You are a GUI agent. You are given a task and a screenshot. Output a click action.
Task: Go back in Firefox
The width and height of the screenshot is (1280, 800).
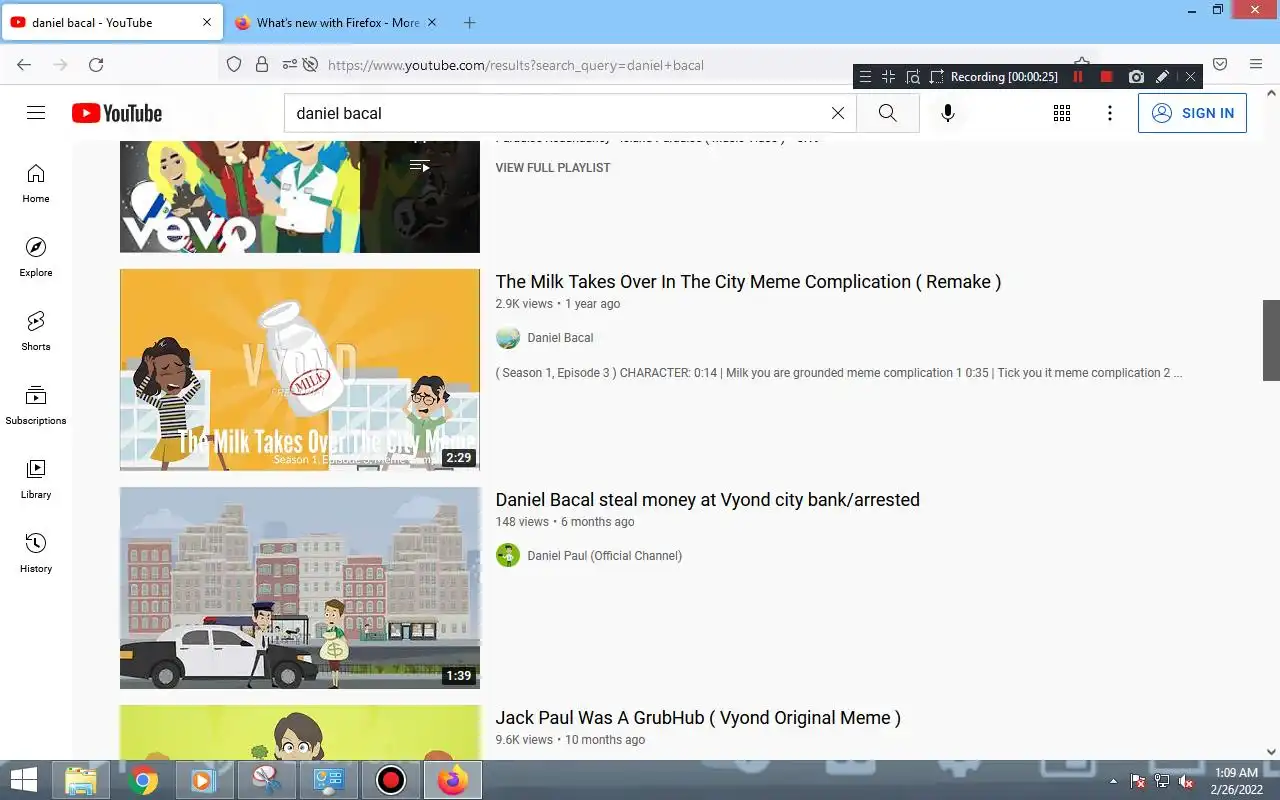pos(24,65)
